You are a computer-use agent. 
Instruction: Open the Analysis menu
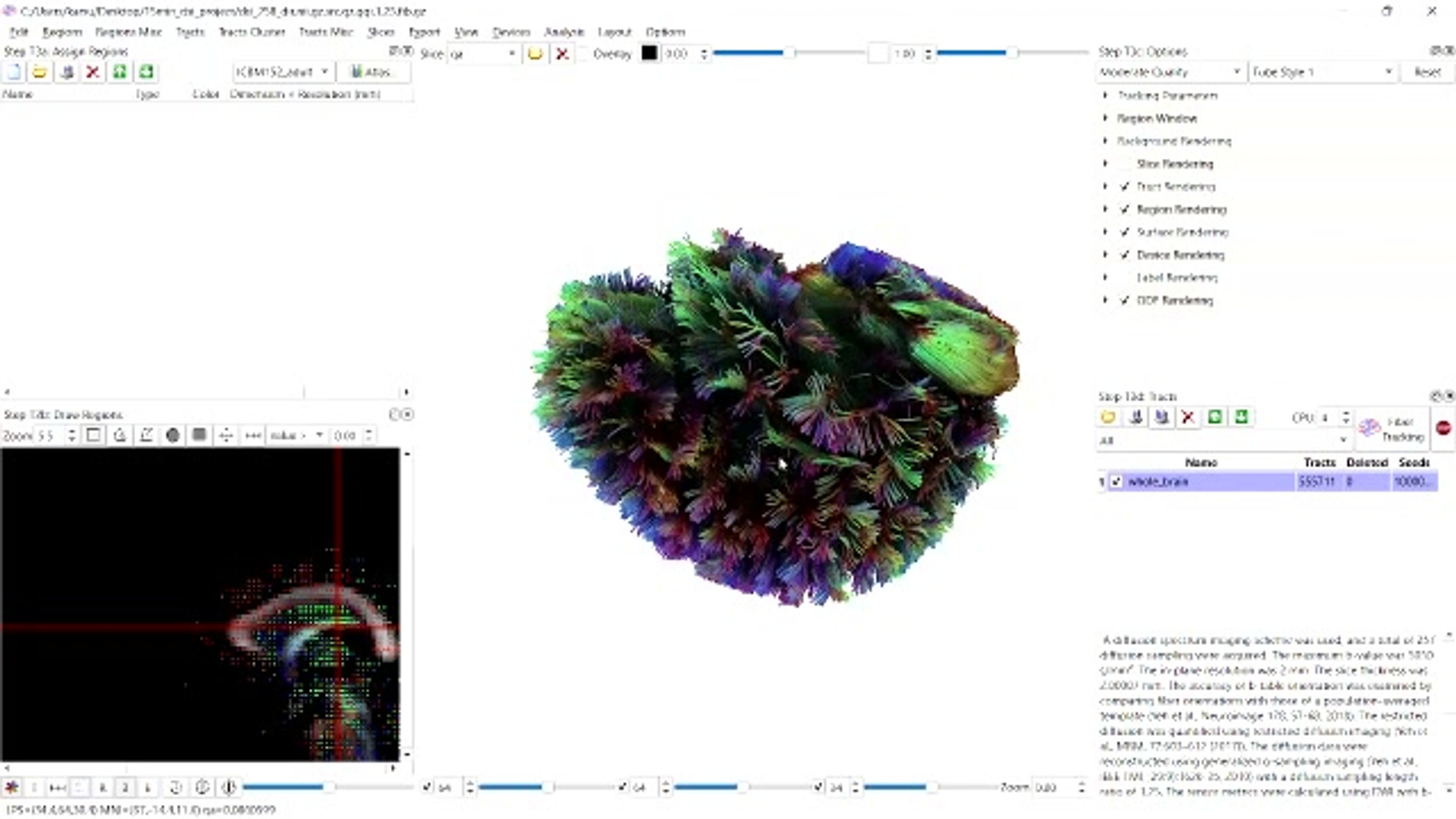(564, 32)
